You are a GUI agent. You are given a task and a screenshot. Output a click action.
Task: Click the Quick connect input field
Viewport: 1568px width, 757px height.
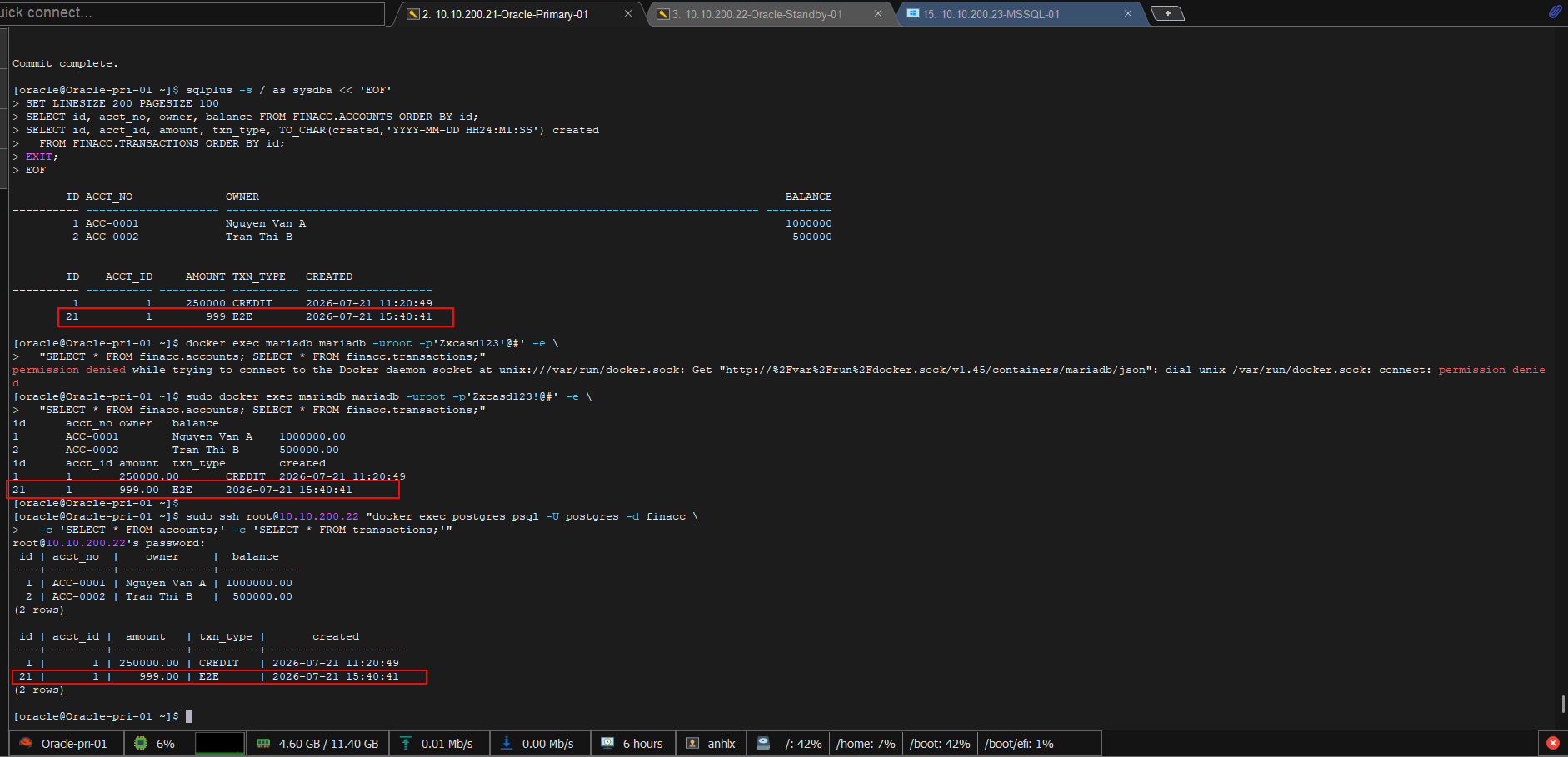point(192,13)
